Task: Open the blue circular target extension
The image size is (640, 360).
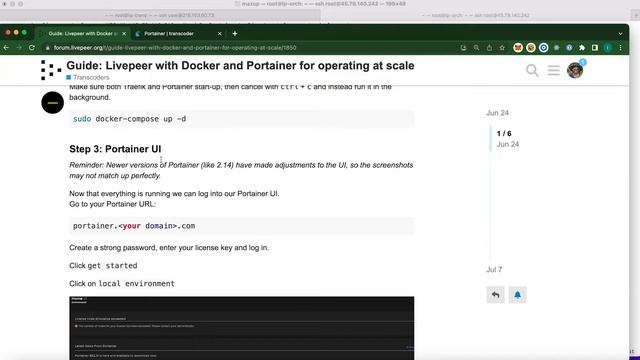Action: click(544, 48)
